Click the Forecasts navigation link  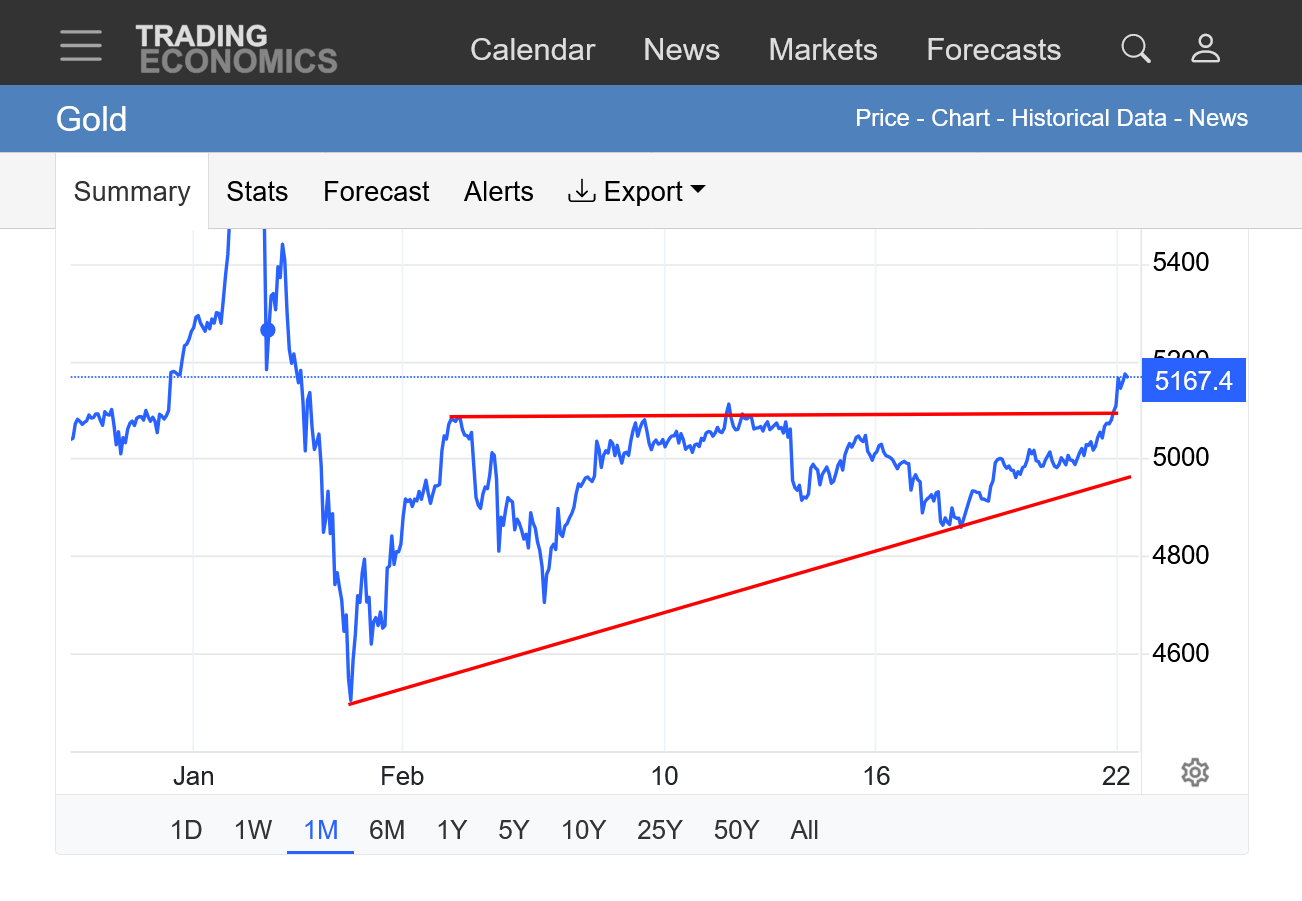(x=993, y=49)
